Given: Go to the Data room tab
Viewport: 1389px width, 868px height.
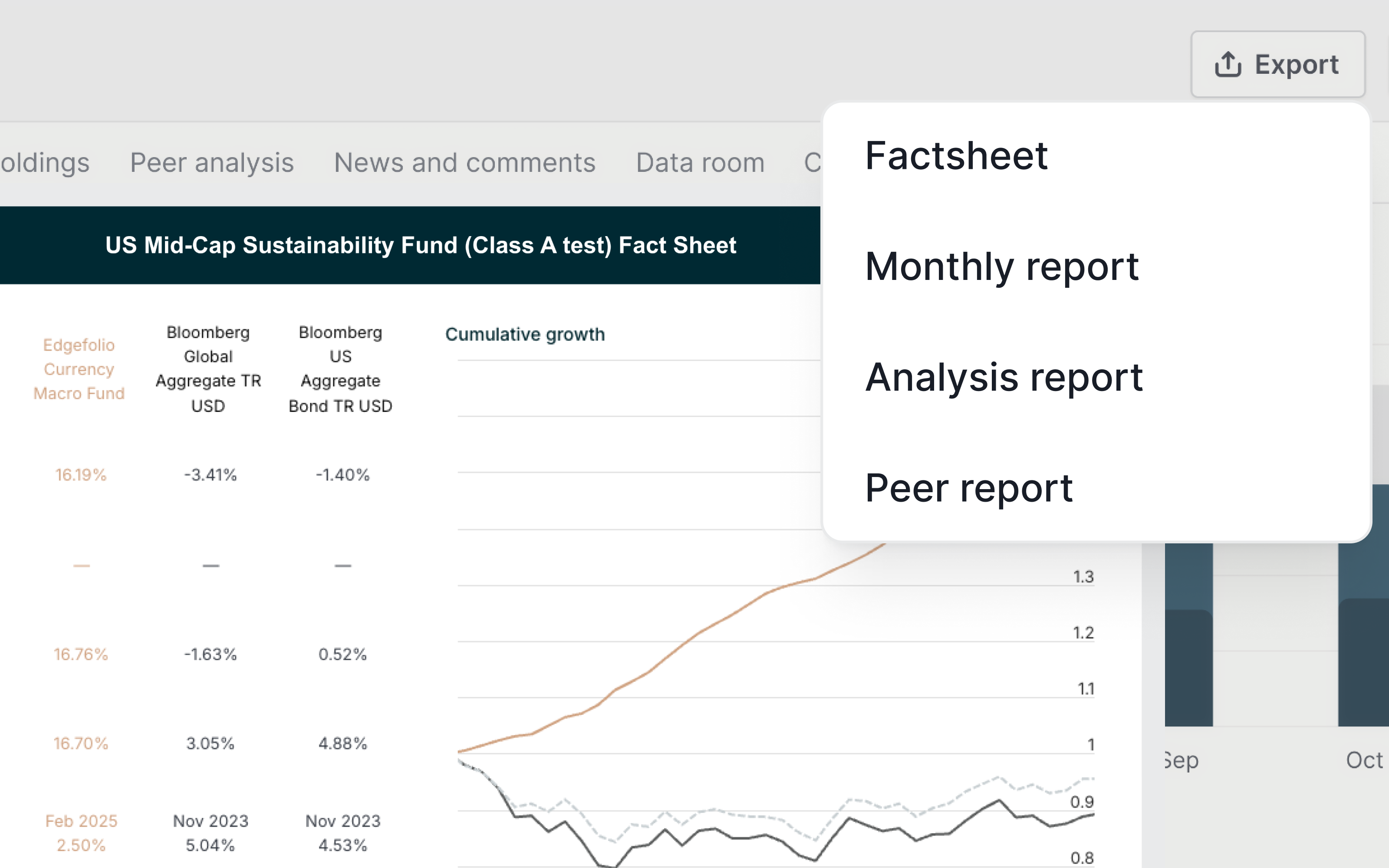Looking at the screenshot, I should point(700,162).
